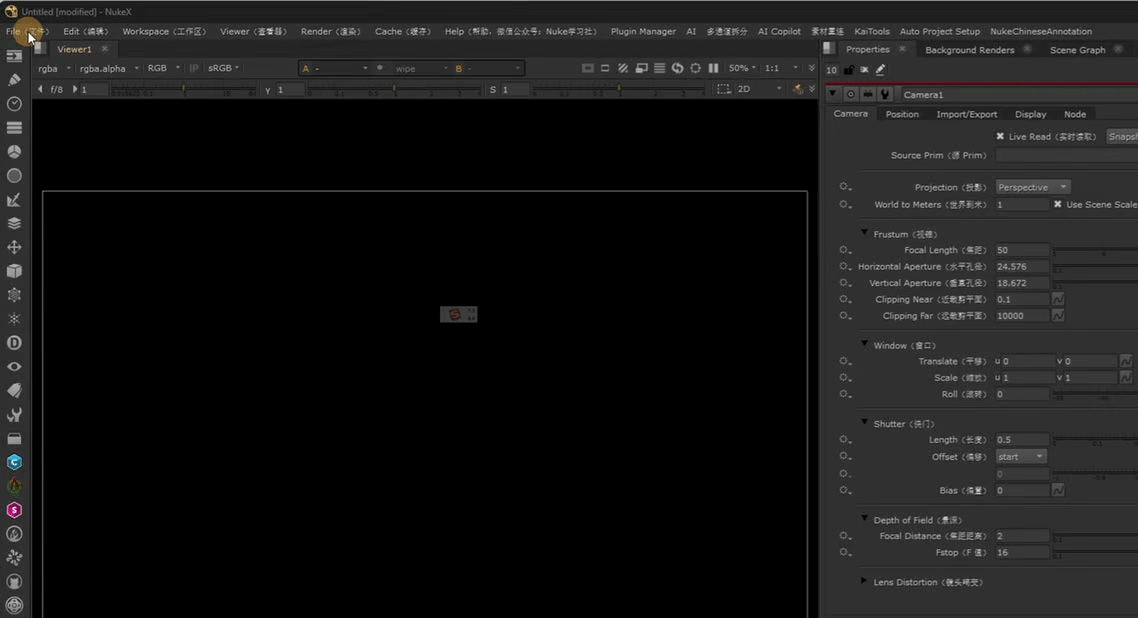Viewport: 1138px width, 618px height.
Task: Toggle the Use Scene Scale checkbox
Action: [x=1057, y=205]
